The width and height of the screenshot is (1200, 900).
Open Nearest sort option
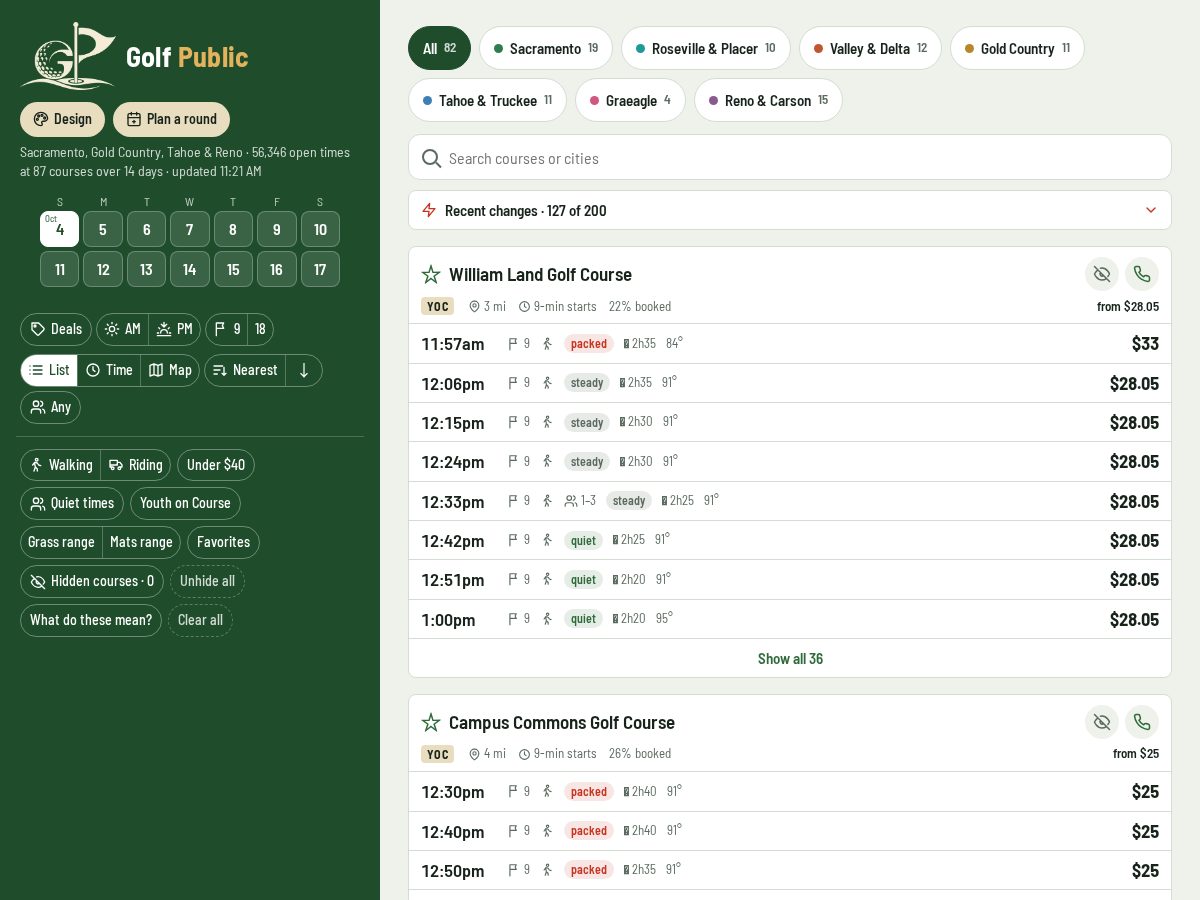(245, 370)
